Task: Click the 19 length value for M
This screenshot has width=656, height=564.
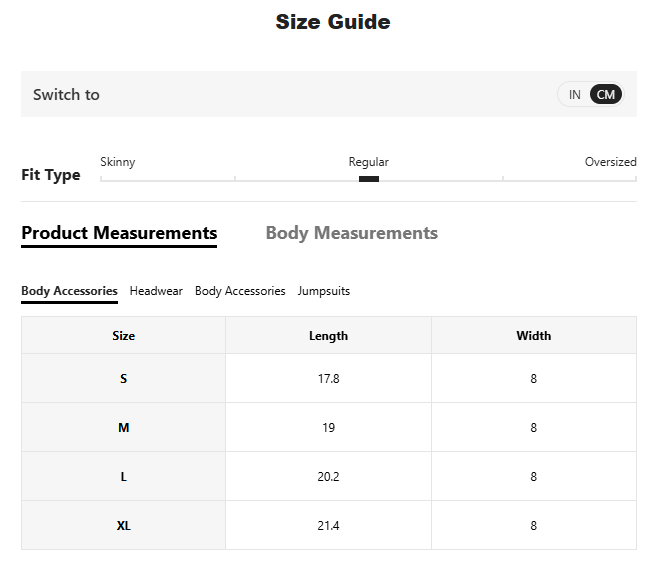Action: 328,428
